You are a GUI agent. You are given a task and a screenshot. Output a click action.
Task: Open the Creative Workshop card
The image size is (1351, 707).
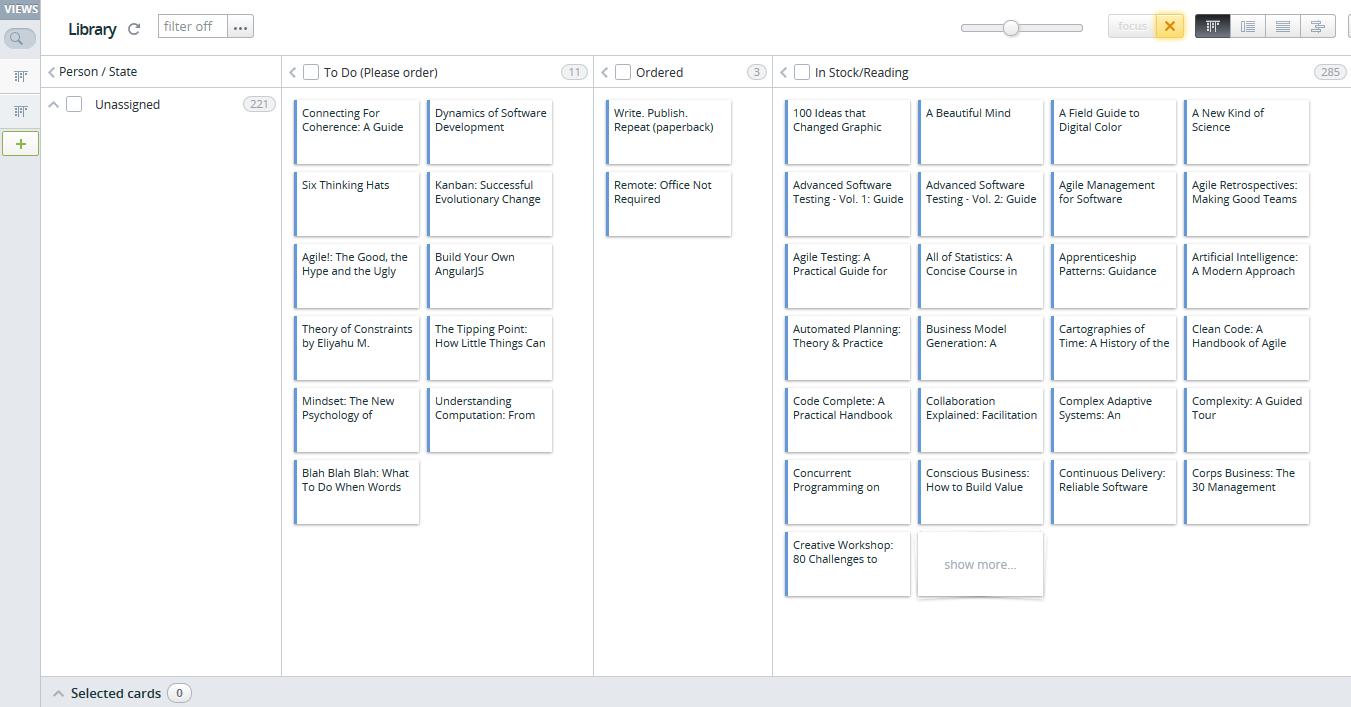tap(848, 564)
